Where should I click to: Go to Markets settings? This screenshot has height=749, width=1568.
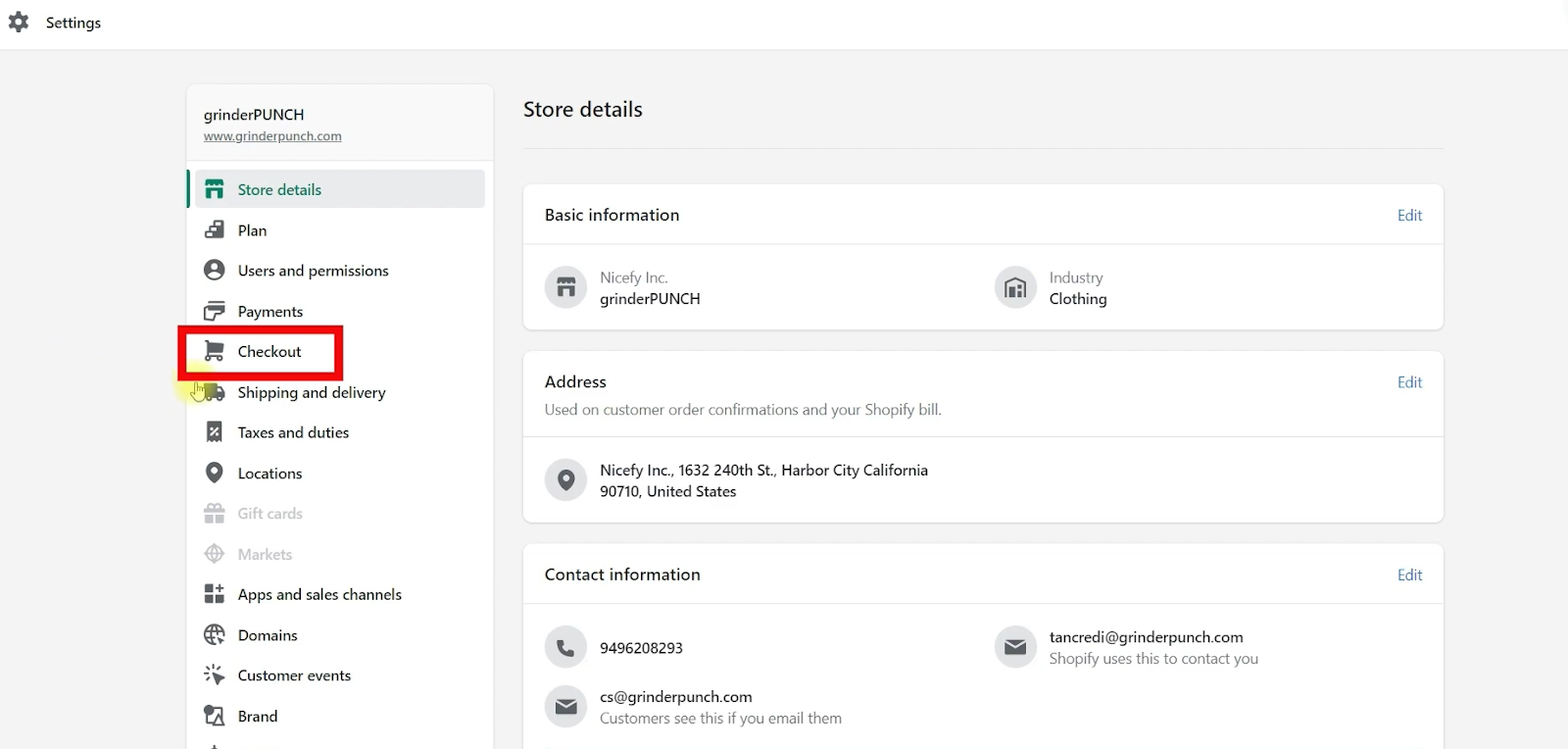pos(265,554)
